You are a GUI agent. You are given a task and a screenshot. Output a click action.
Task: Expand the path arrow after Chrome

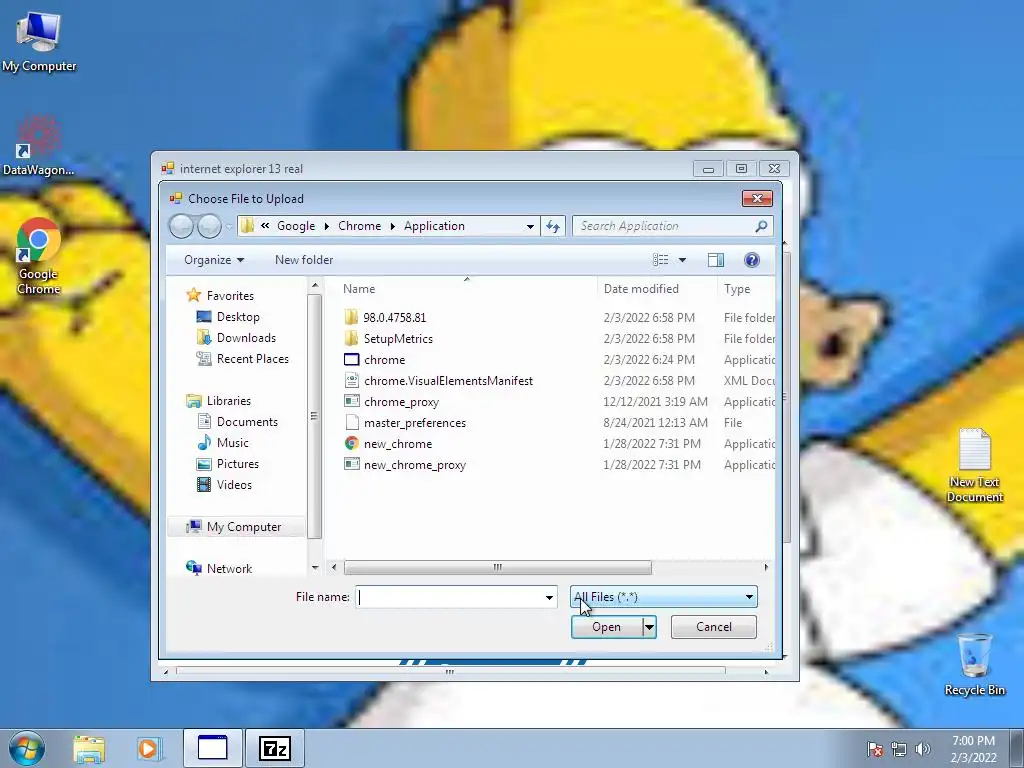392,226
